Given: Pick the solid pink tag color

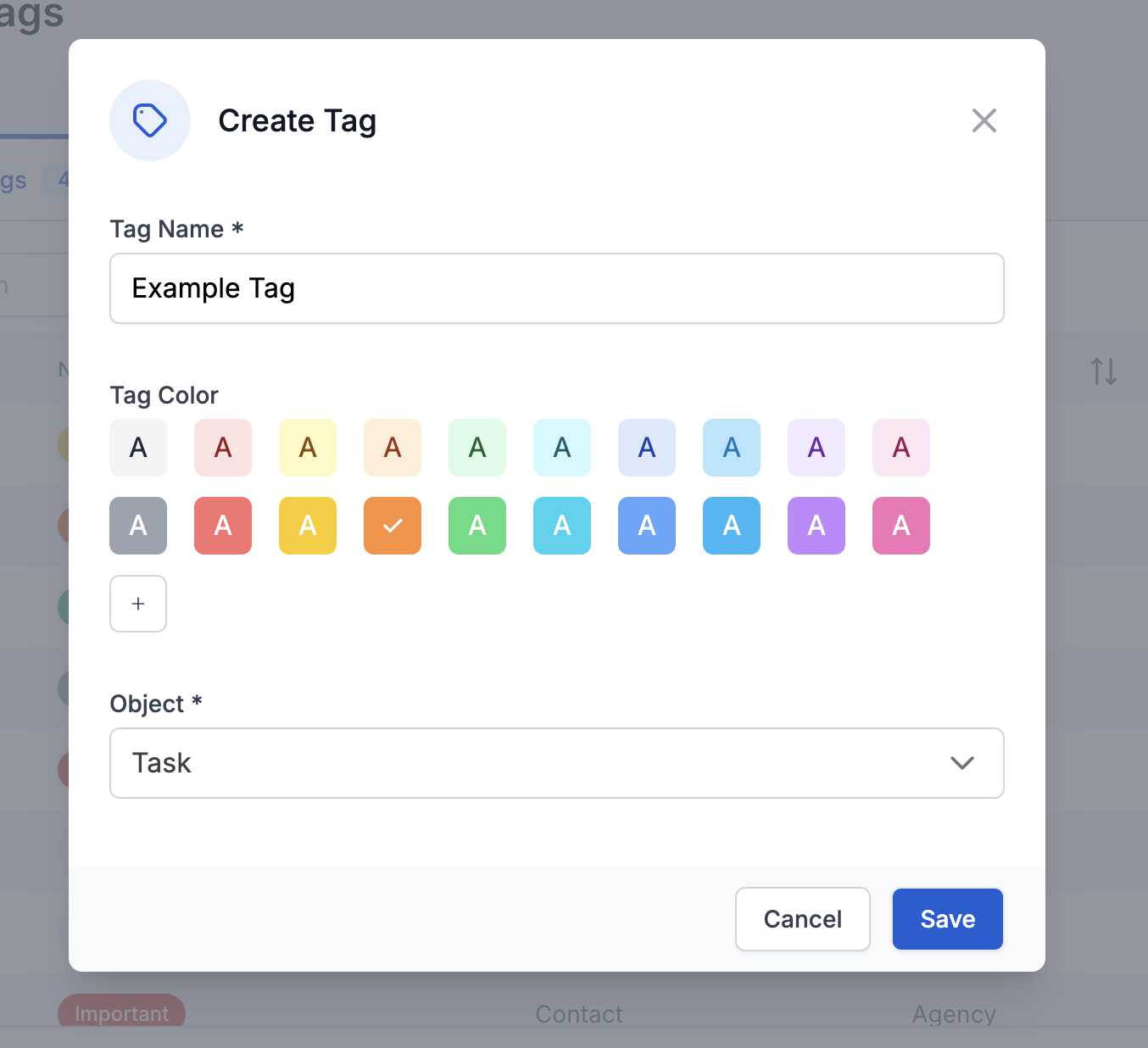Looking at the screenshot, I should [901, 526].
